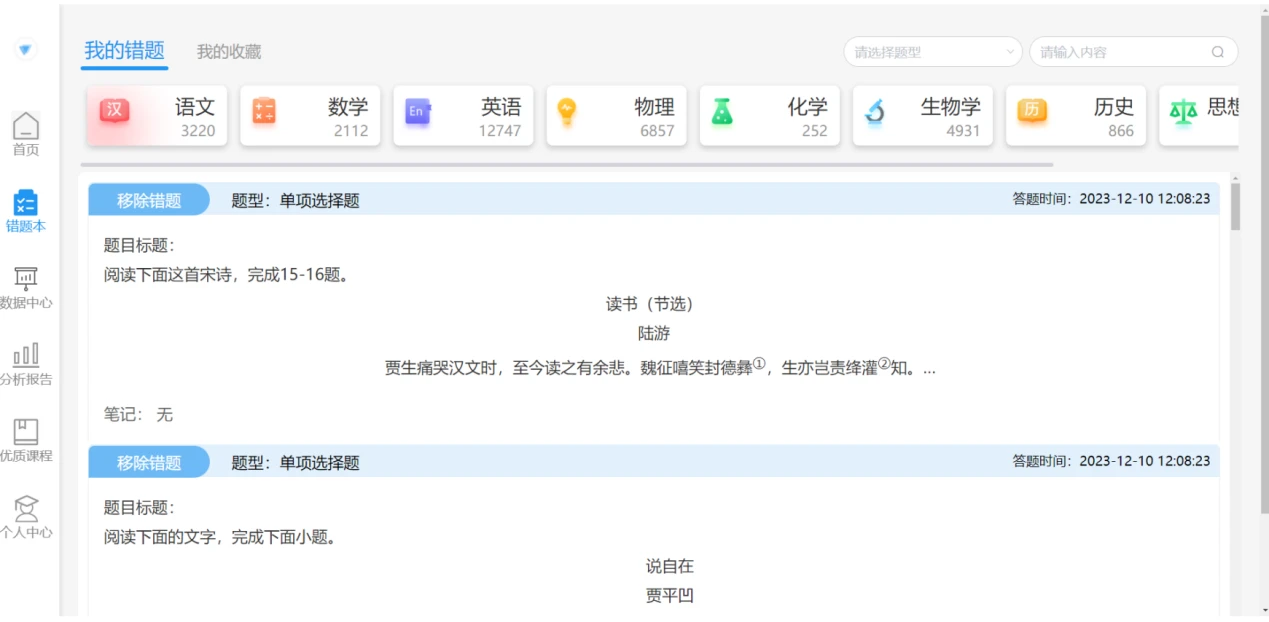Click text 阅读下面的文字，完成下面小题。
Screen dimensions: 1269x622
coord(220,537)
